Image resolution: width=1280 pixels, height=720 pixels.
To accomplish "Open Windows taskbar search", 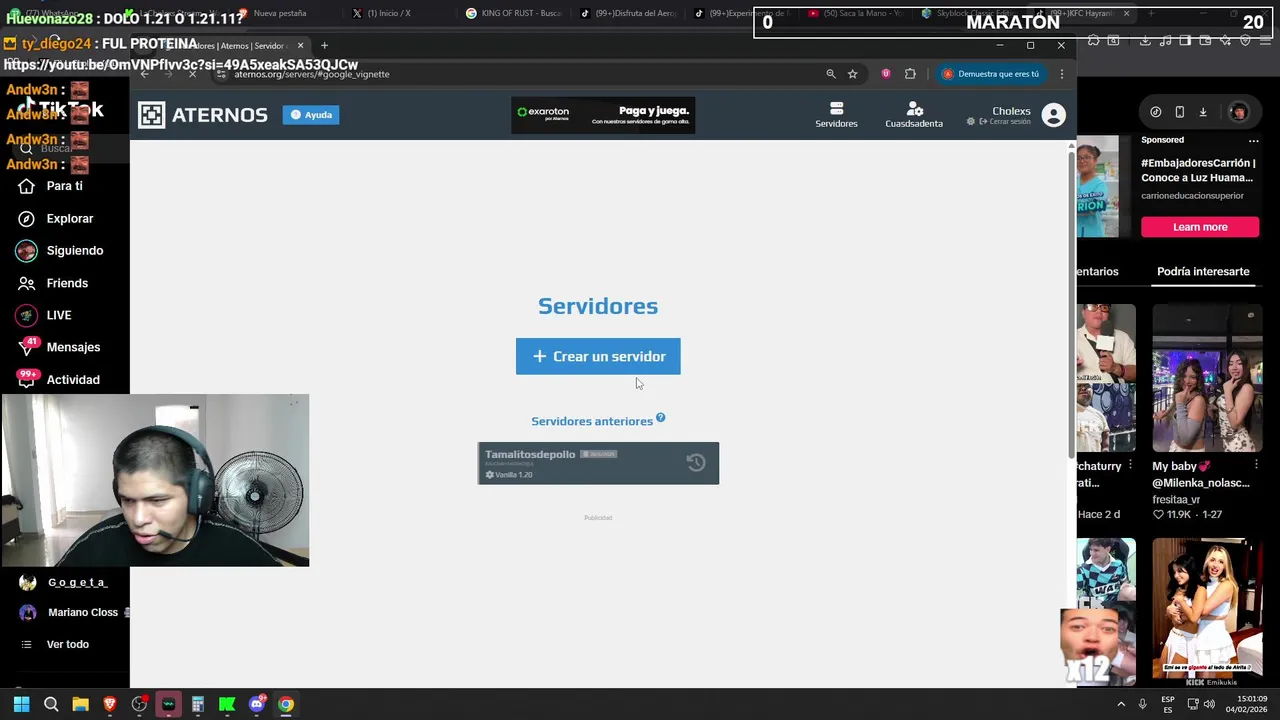I will pos(51,704).
